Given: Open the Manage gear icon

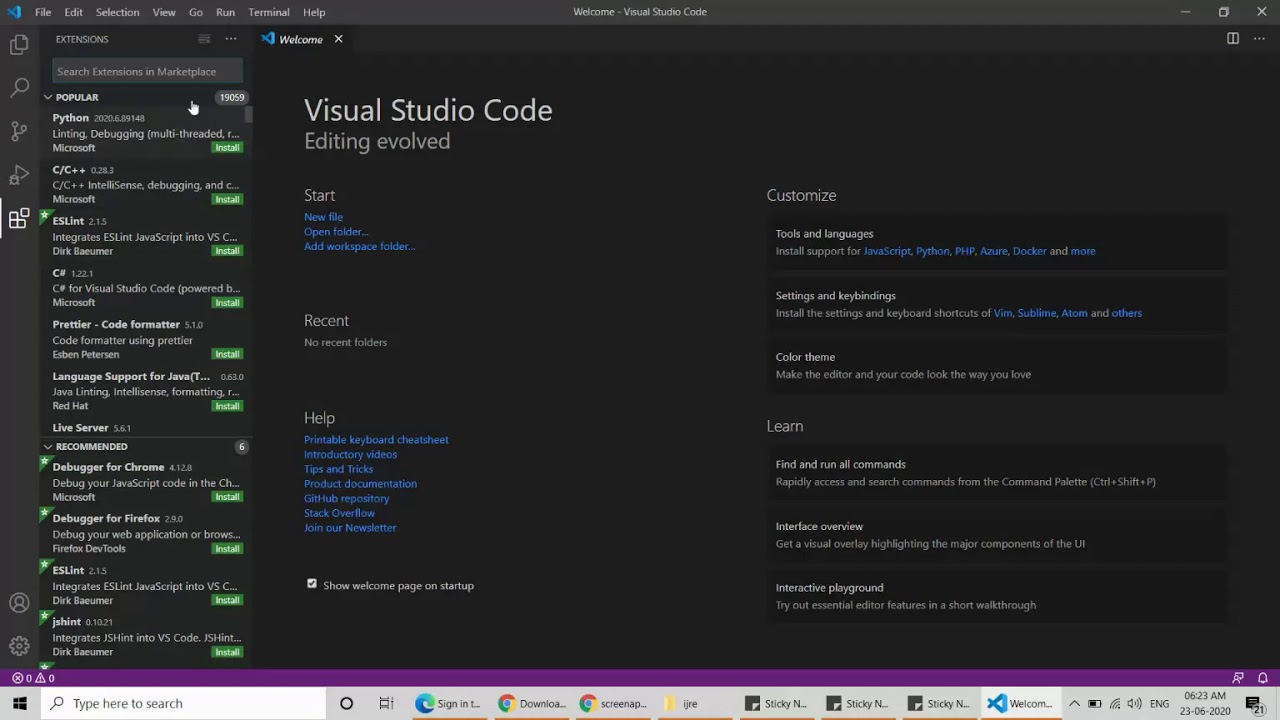Looking at the screenshot, I should tap(19, 646).
